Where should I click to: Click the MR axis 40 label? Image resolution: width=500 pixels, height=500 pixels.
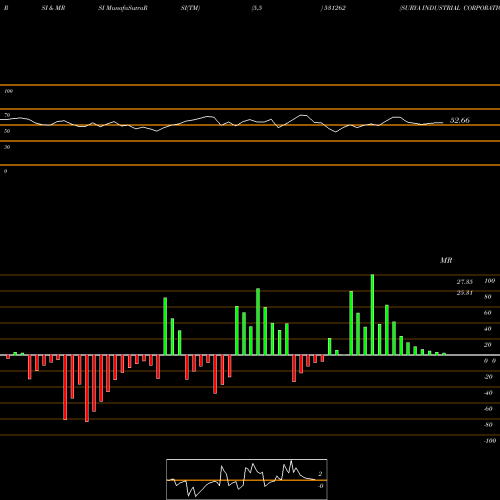coord(488,329)
